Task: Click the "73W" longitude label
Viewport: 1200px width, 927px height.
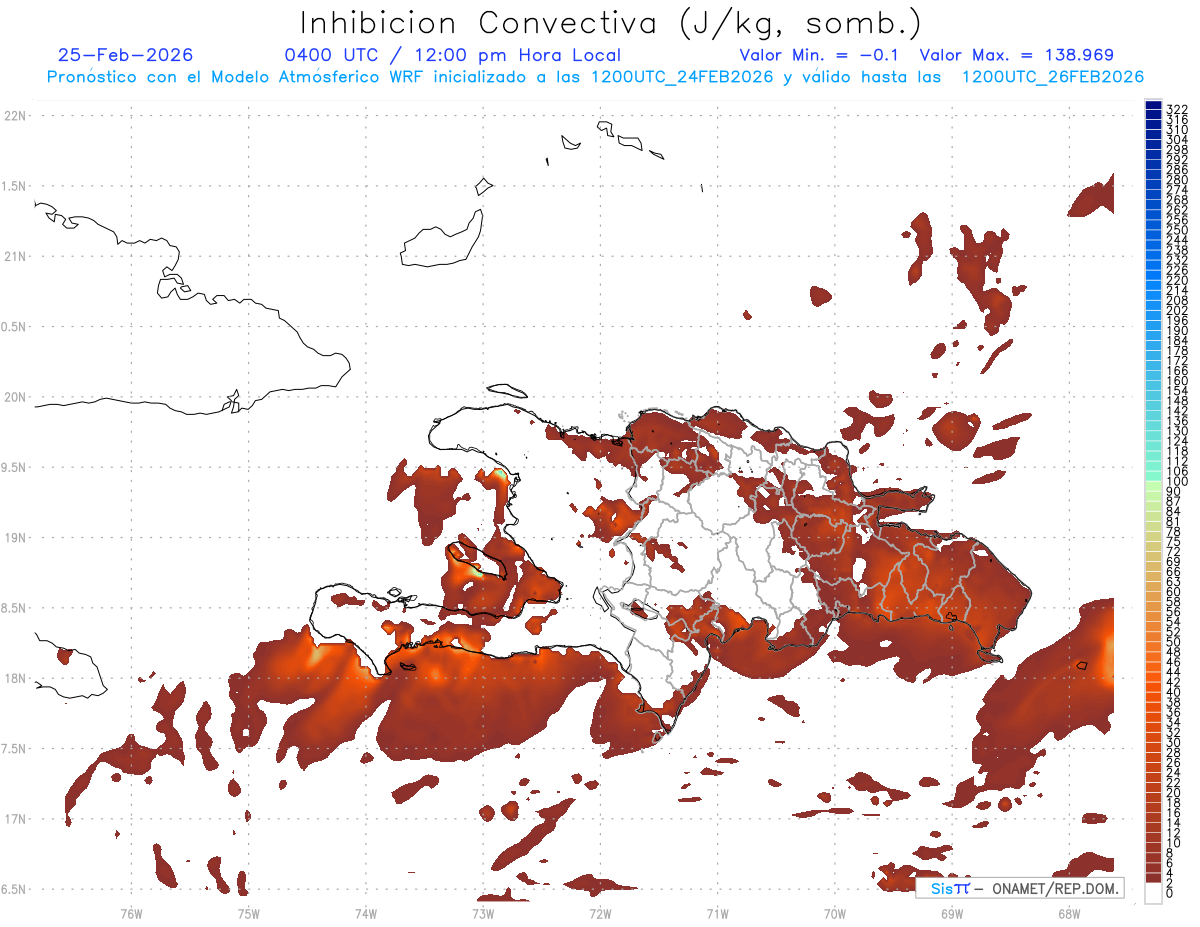Action: (483, 913)
